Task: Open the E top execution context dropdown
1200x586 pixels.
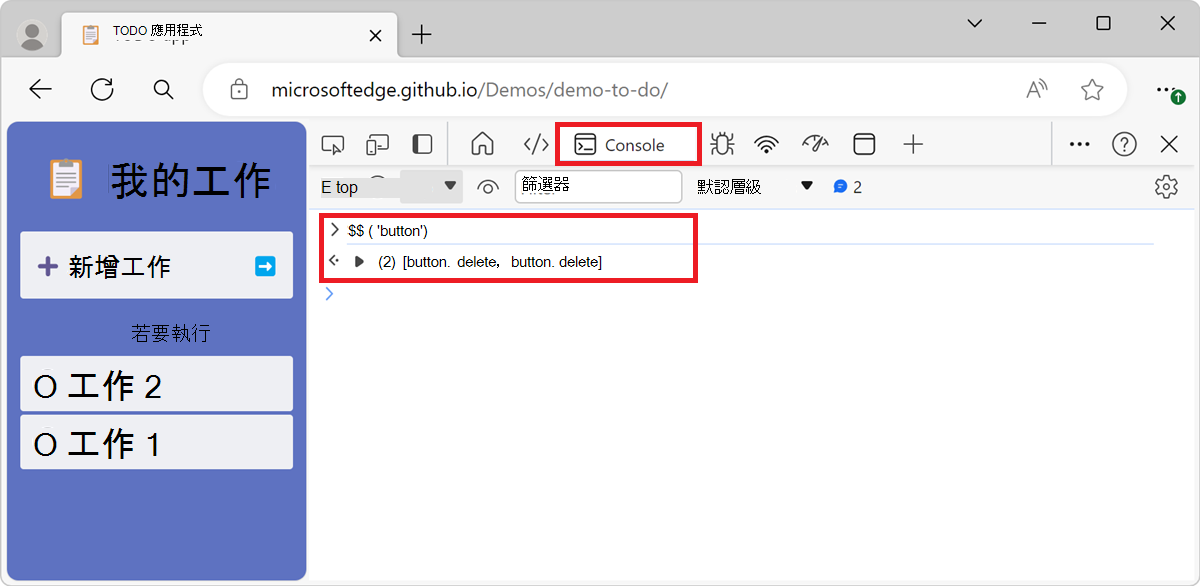Action: coord(390,186)
